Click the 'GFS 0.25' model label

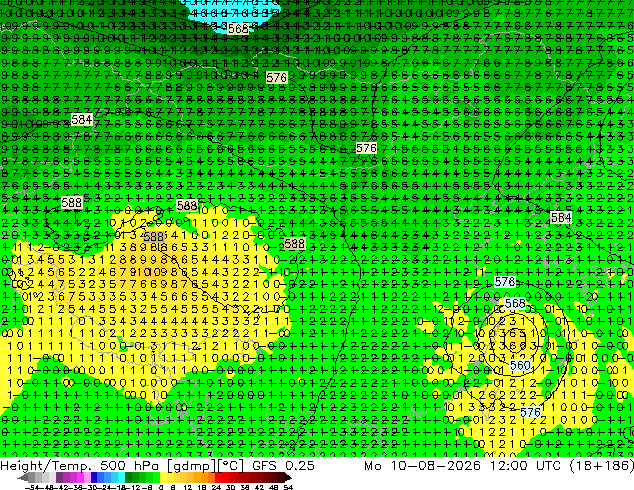point(283,466)
